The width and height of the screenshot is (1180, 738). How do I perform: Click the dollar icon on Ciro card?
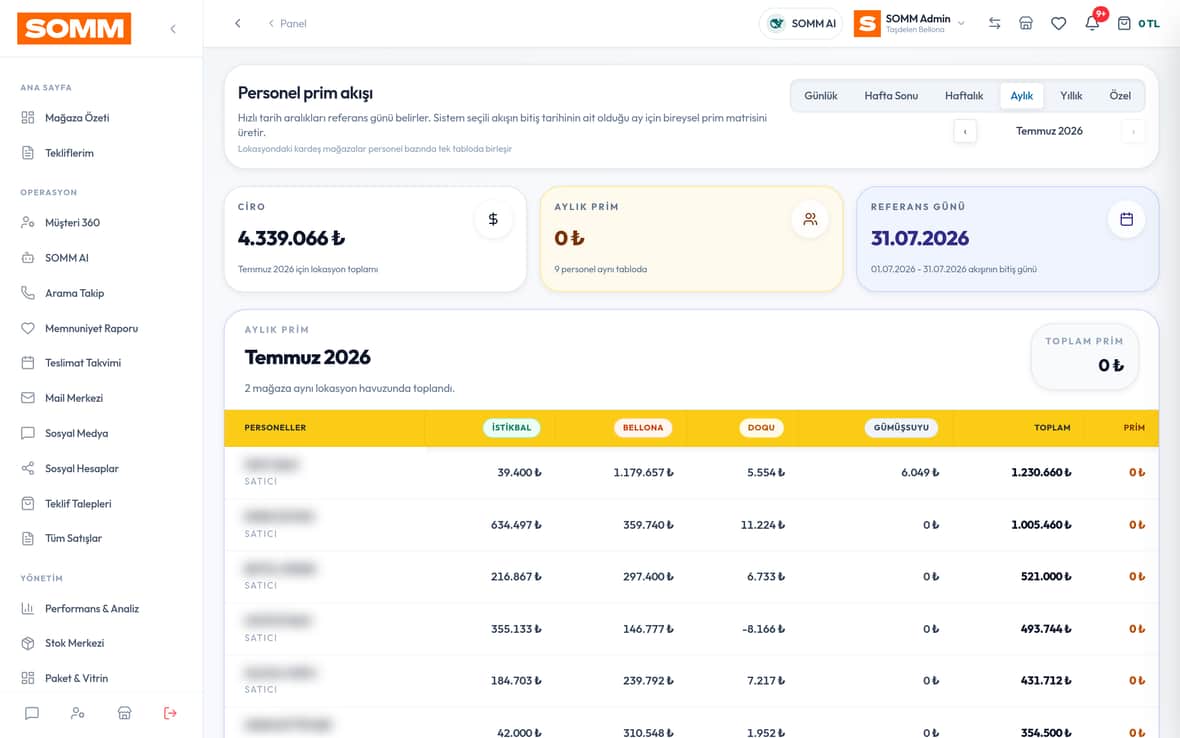coord(493,219)
